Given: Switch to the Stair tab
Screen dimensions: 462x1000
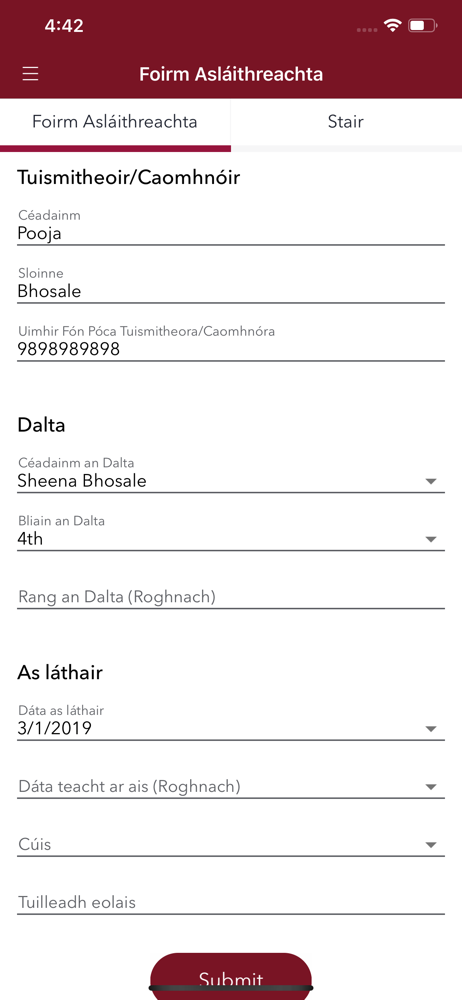Looking at the screenshot, I should point(346,122).
